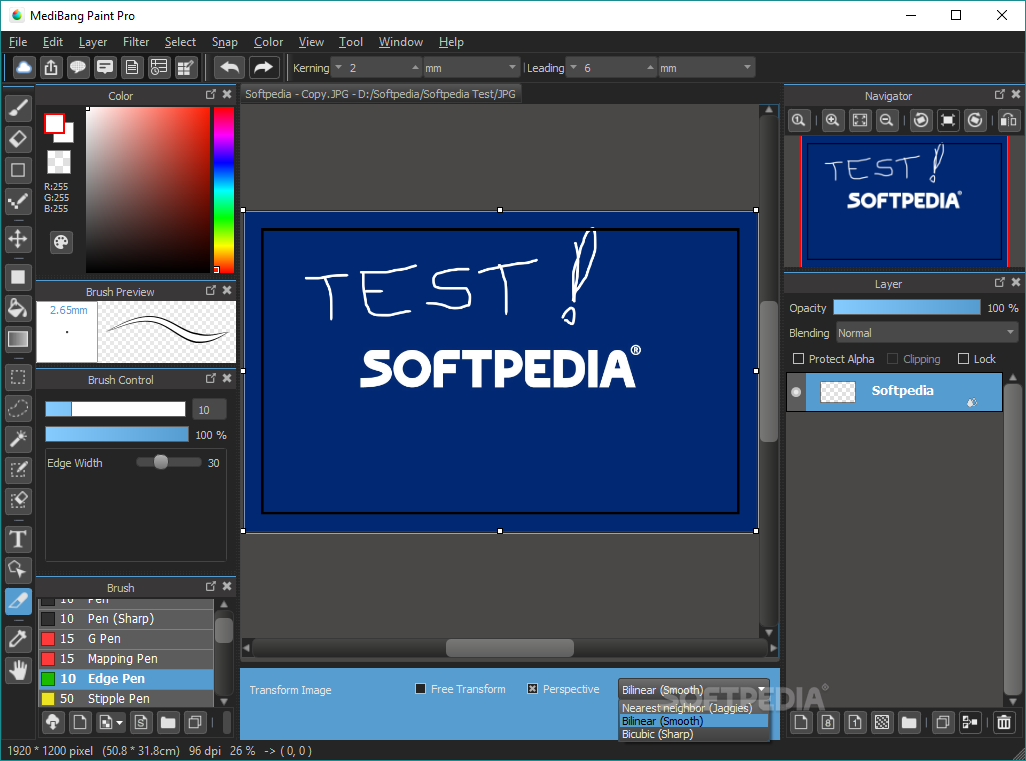Select the foreground color swatch
1026x761 pixels.
click(x=54, y=124)
